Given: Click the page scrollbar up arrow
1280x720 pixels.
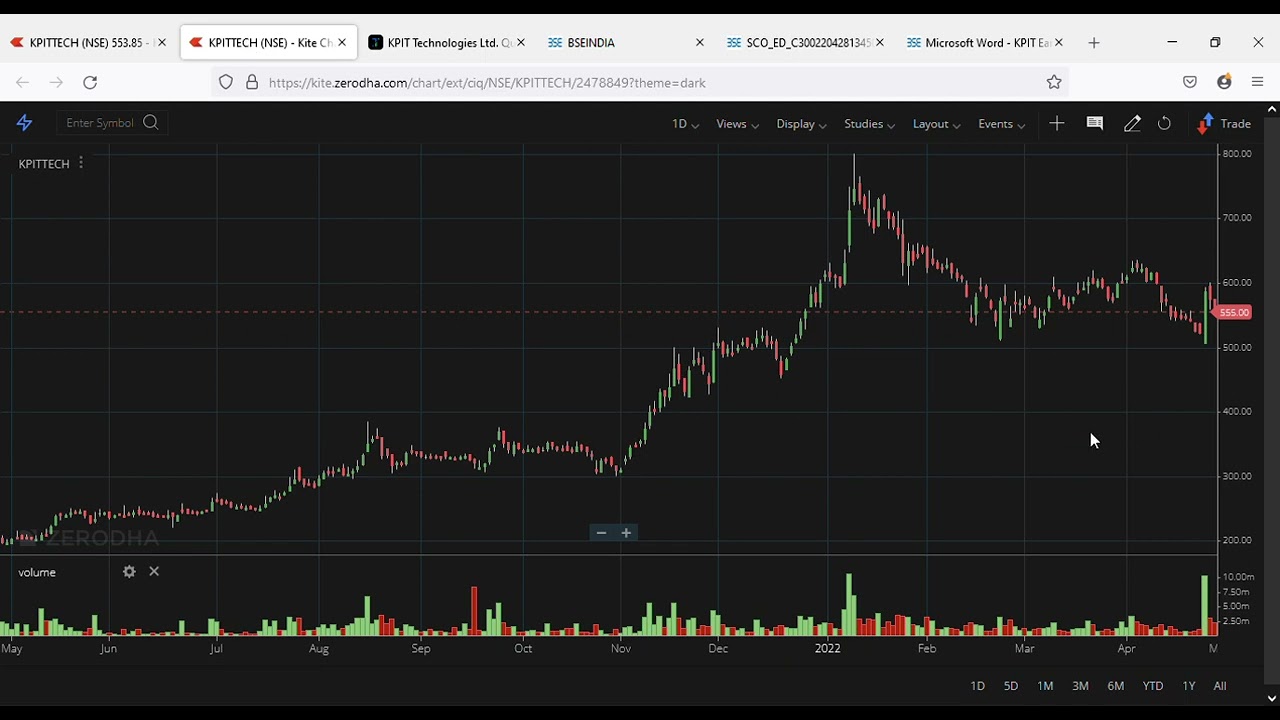Looking at the screenshot, I should (1272, 108).
